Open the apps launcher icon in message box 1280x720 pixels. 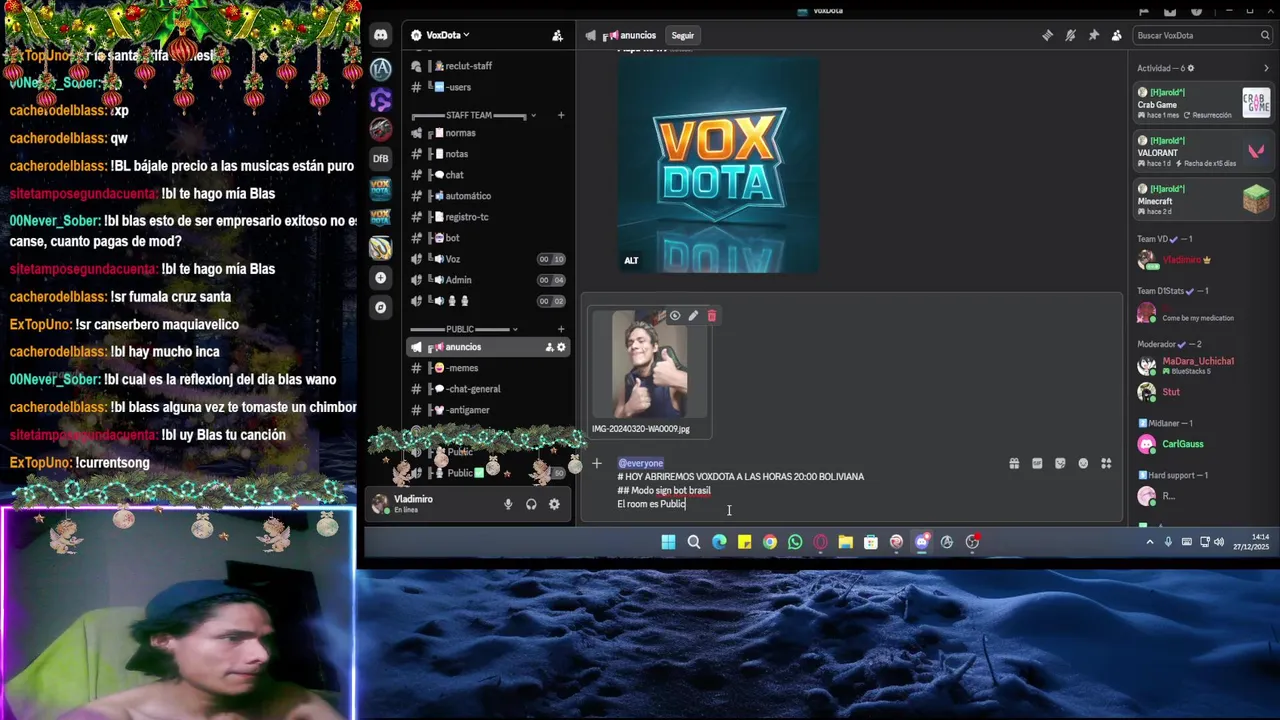click(1106, 463)
